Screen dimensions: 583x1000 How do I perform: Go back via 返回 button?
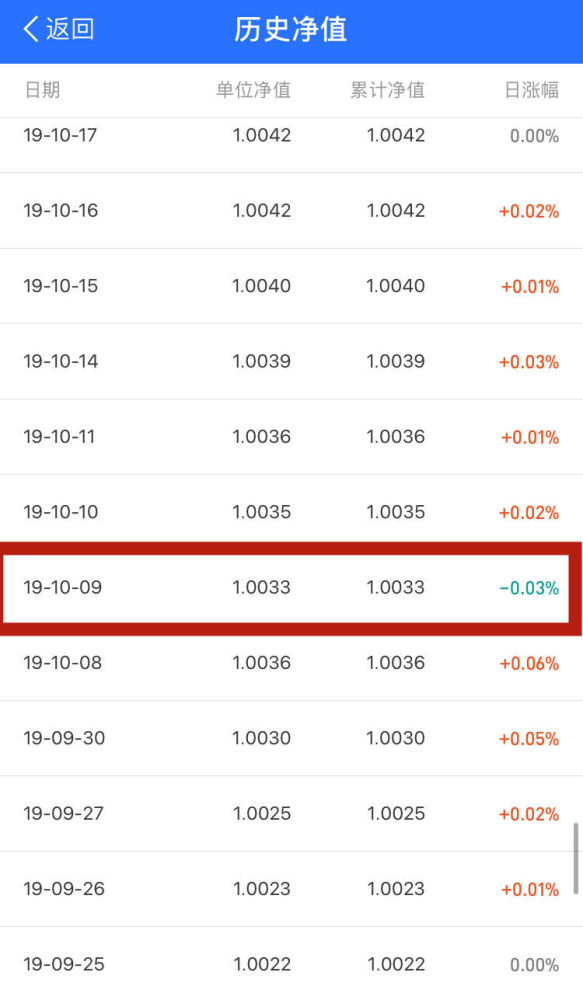pyautogui.click(x=59, y=29)
